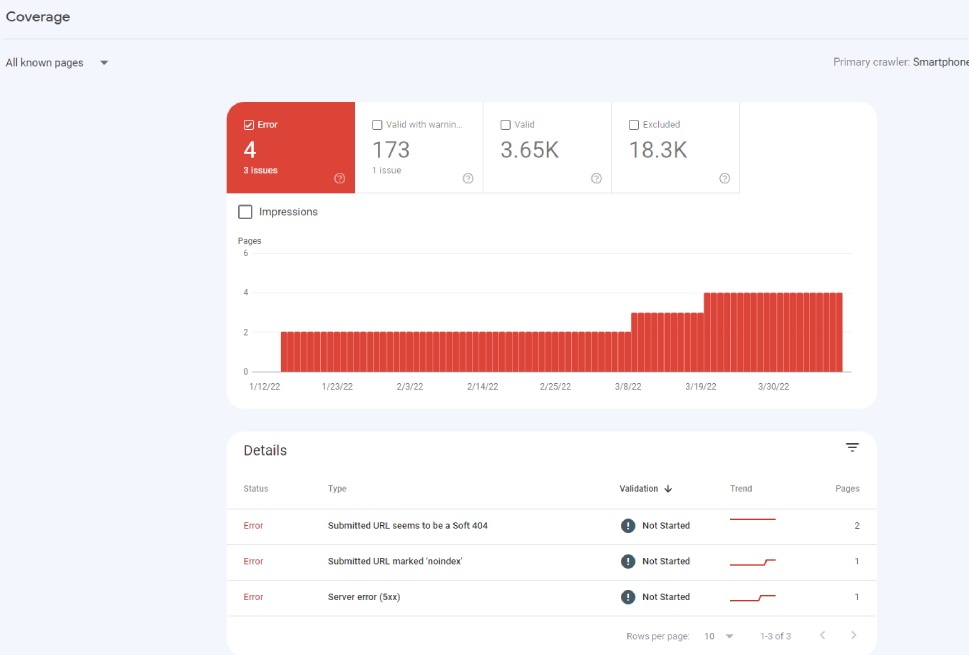Uncheck the Error checkbox
This screenshot has width=969, height=655.
click(x=249, y=125)
